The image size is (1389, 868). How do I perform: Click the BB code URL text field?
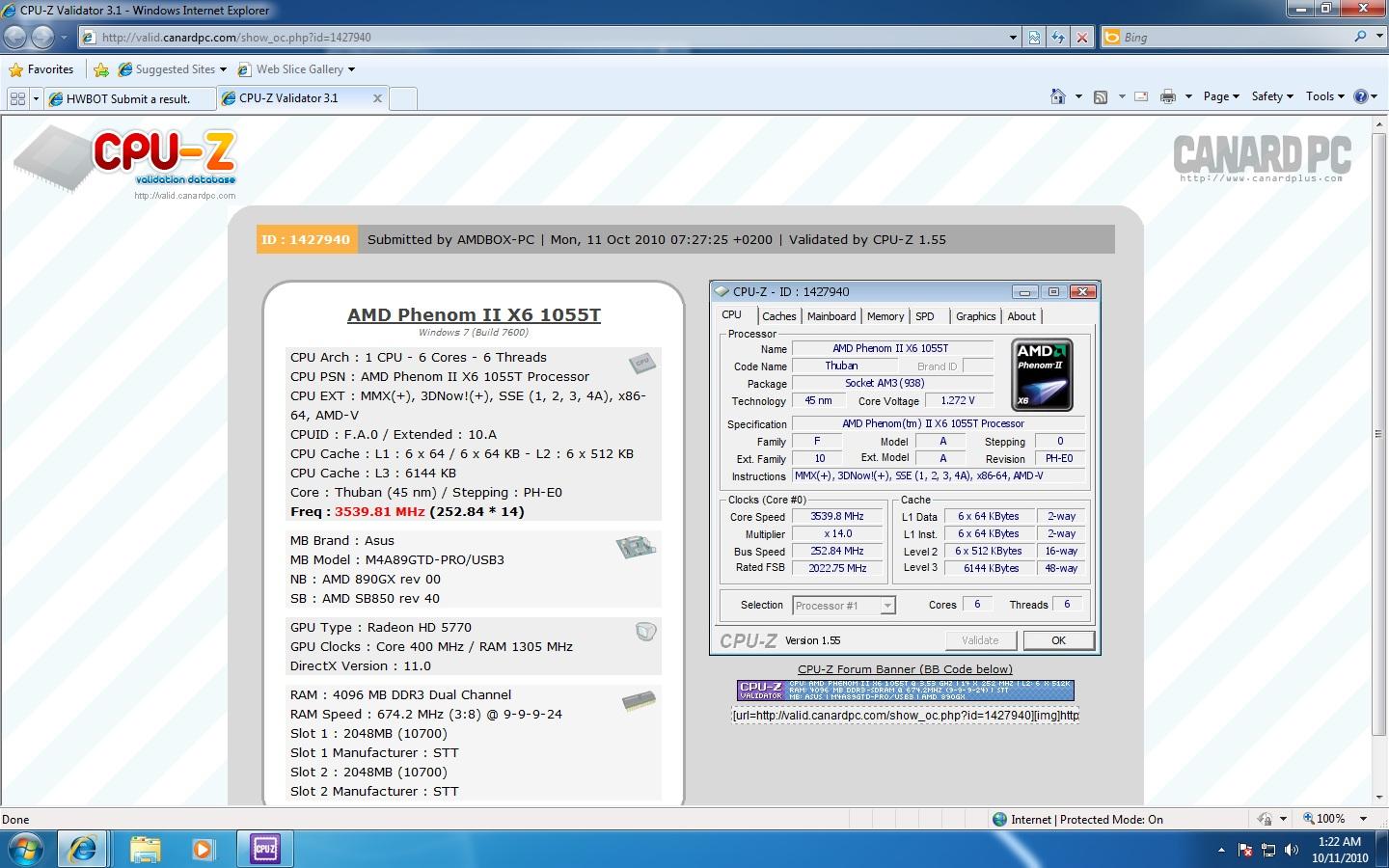click(x=905, y=716)
